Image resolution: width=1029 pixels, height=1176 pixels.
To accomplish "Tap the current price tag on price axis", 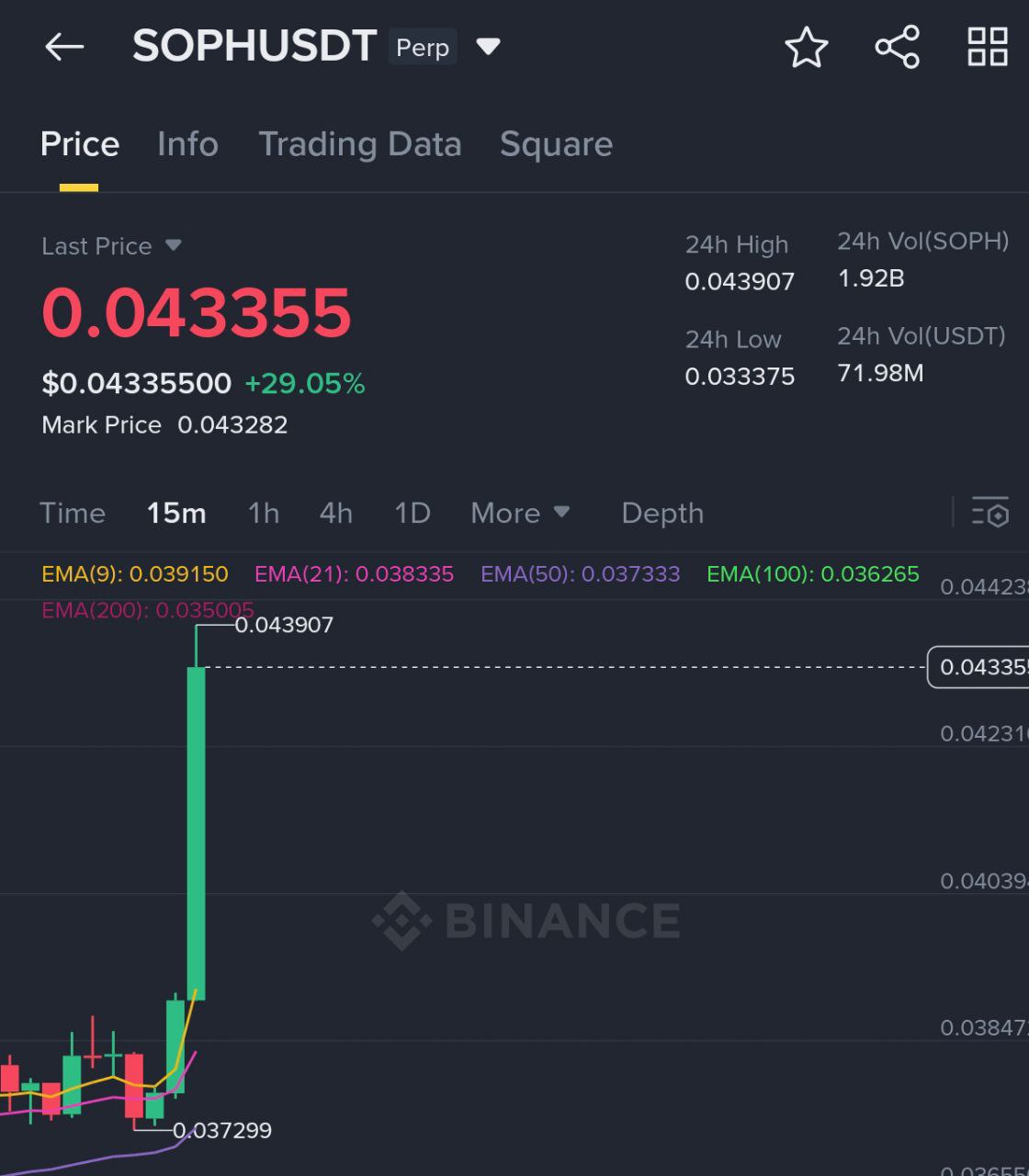I will [x=978, y=667].
